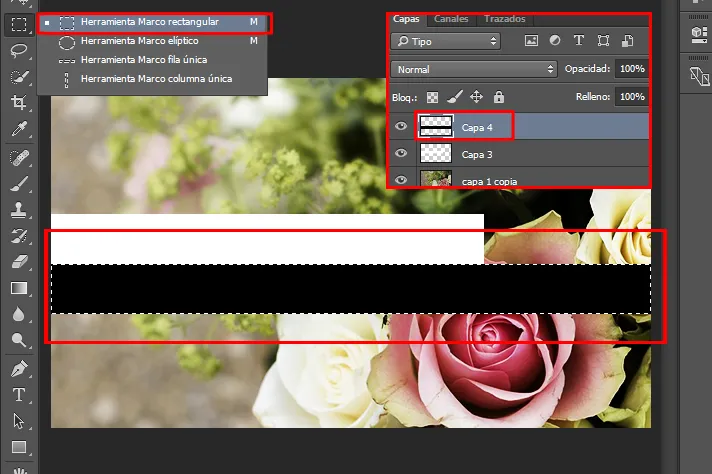Select the History Brush tool
712x474 pixels.
coord(19,236)
